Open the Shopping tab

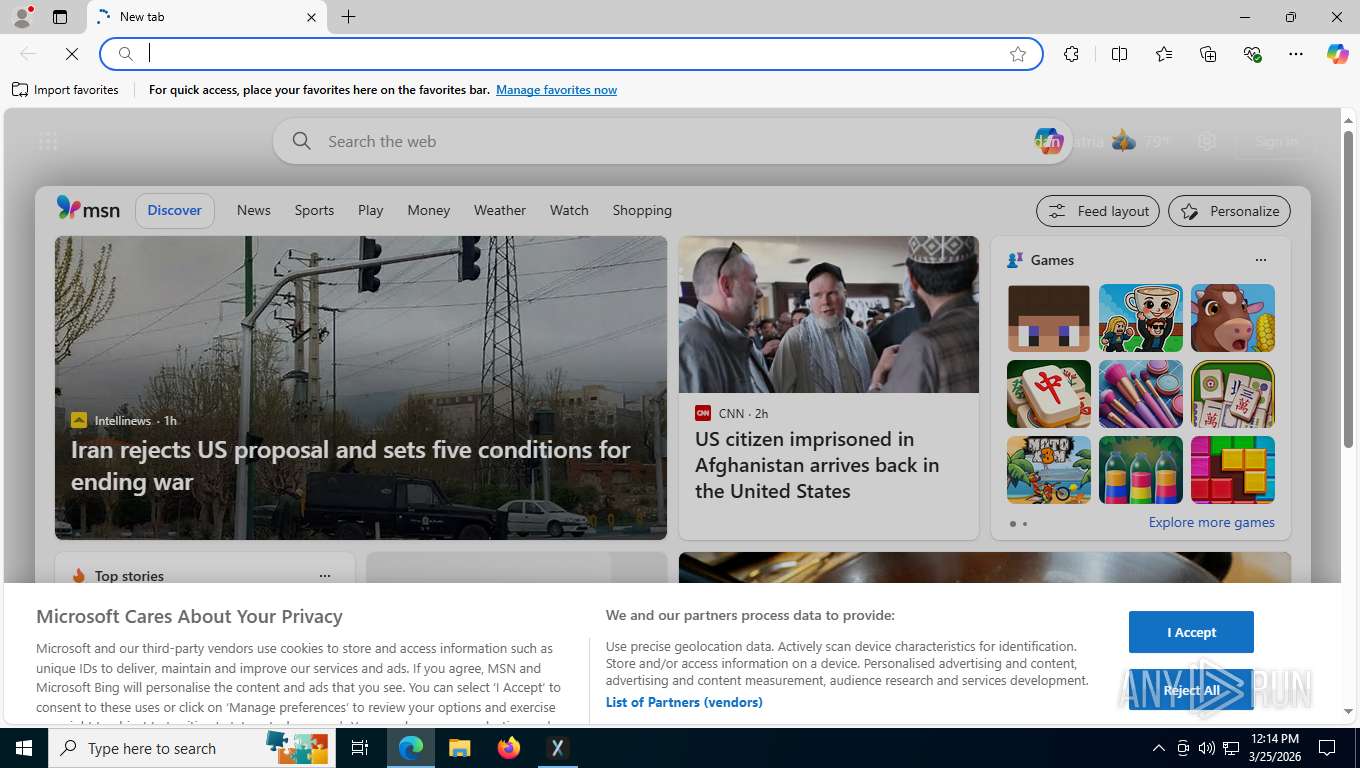click(642, 210)
